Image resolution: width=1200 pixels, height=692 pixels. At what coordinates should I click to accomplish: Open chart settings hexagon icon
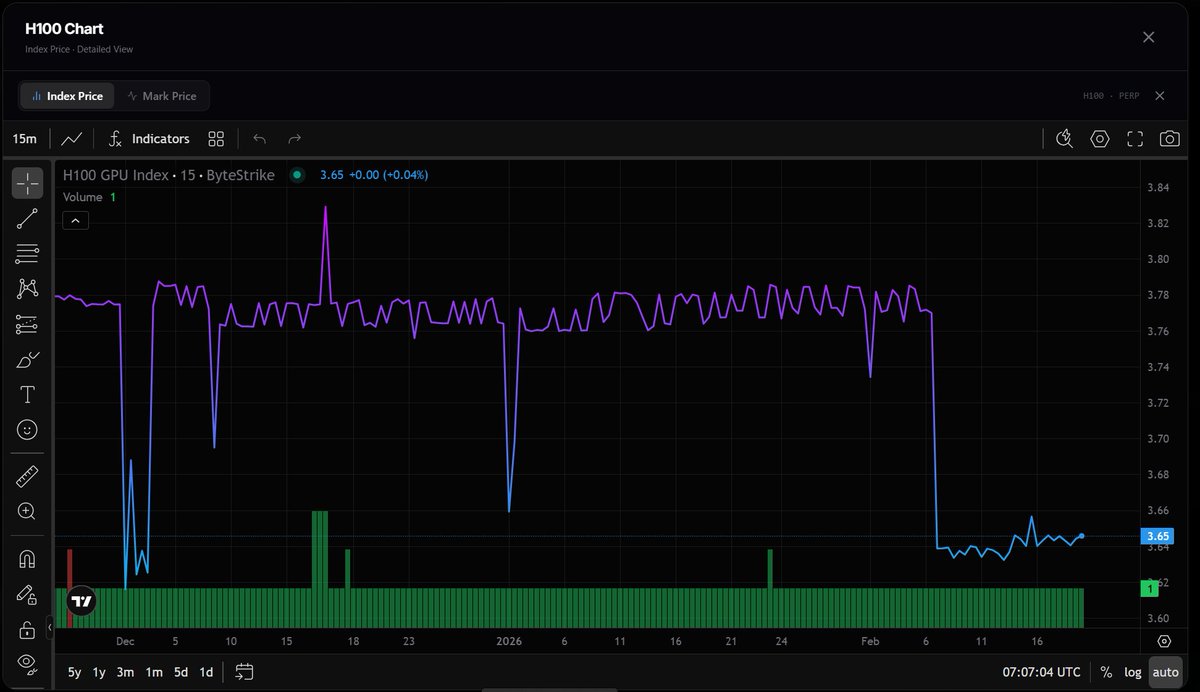click(x=1100, y=139)
